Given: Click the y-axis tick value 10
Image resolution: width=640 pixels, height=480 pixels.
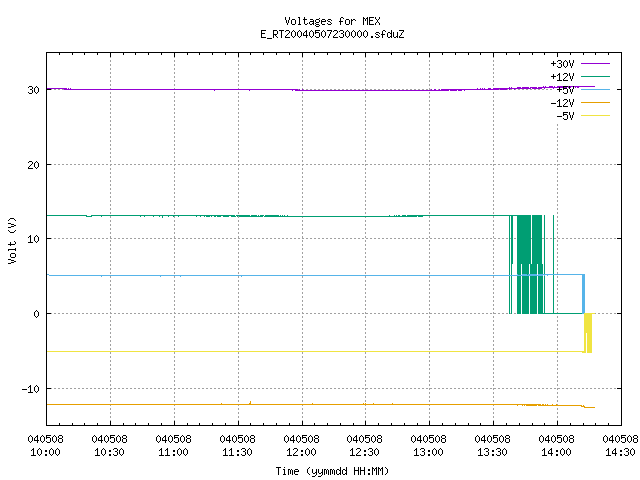Looking at the screenshot, I should (x=33, y=239).
